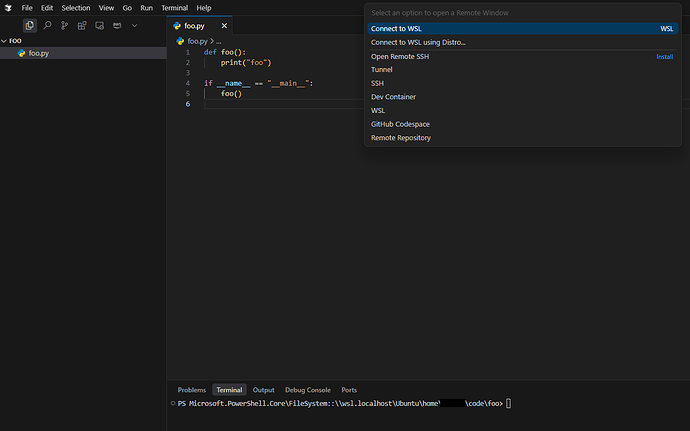Click foo() call on line 5
This screenshot has width=690, height=431.
coord(231,94)
